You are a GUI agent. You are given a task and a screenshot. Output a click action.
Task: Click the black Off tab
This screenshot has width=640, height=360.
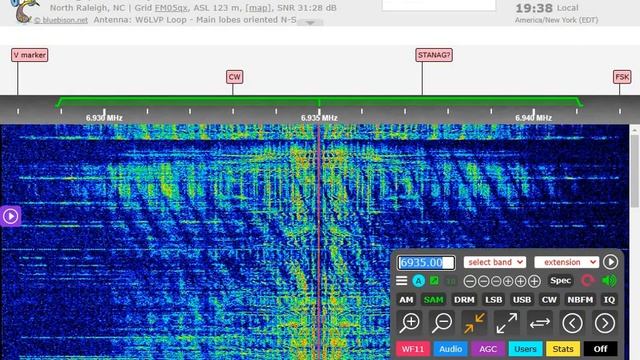click(600, 349)
